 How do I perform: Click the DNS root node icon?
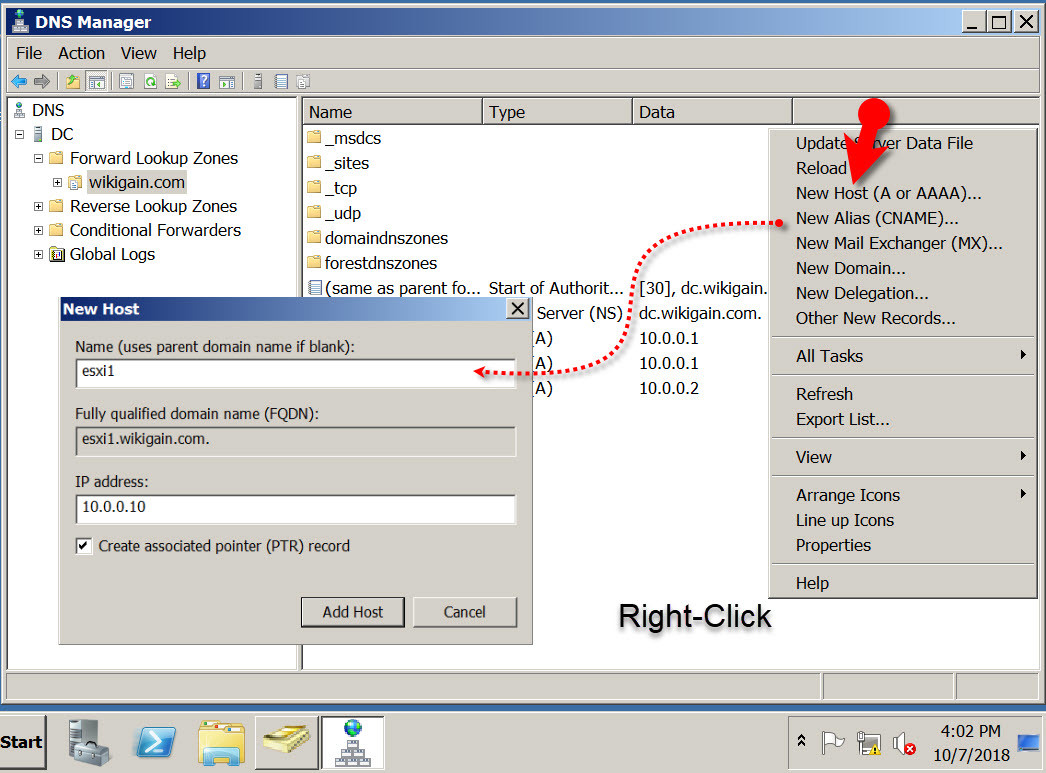19,110
